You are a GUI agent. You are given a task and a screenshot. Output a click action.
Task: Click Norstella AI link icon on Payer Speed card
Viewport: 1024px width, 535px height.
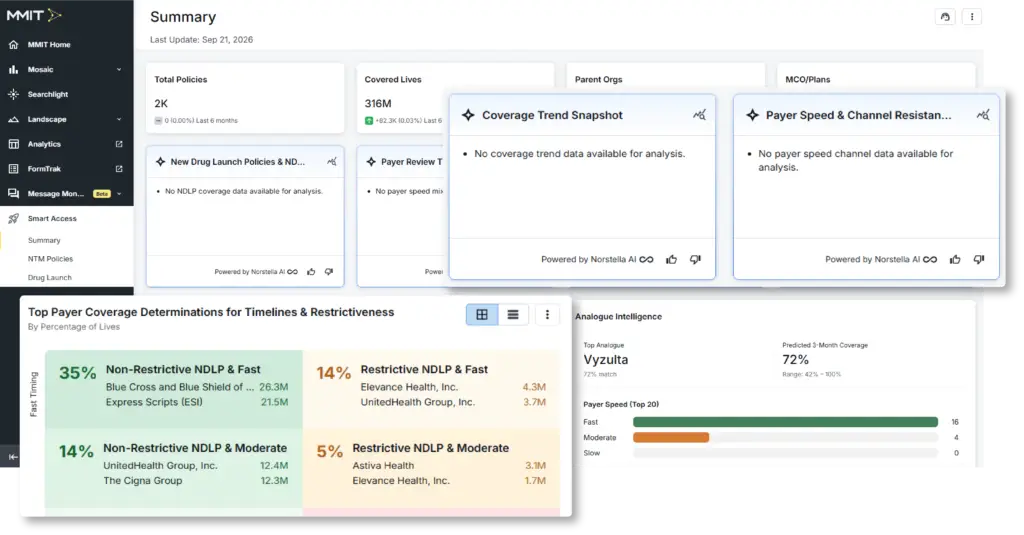pyautogui.click(x=930, y=259)
